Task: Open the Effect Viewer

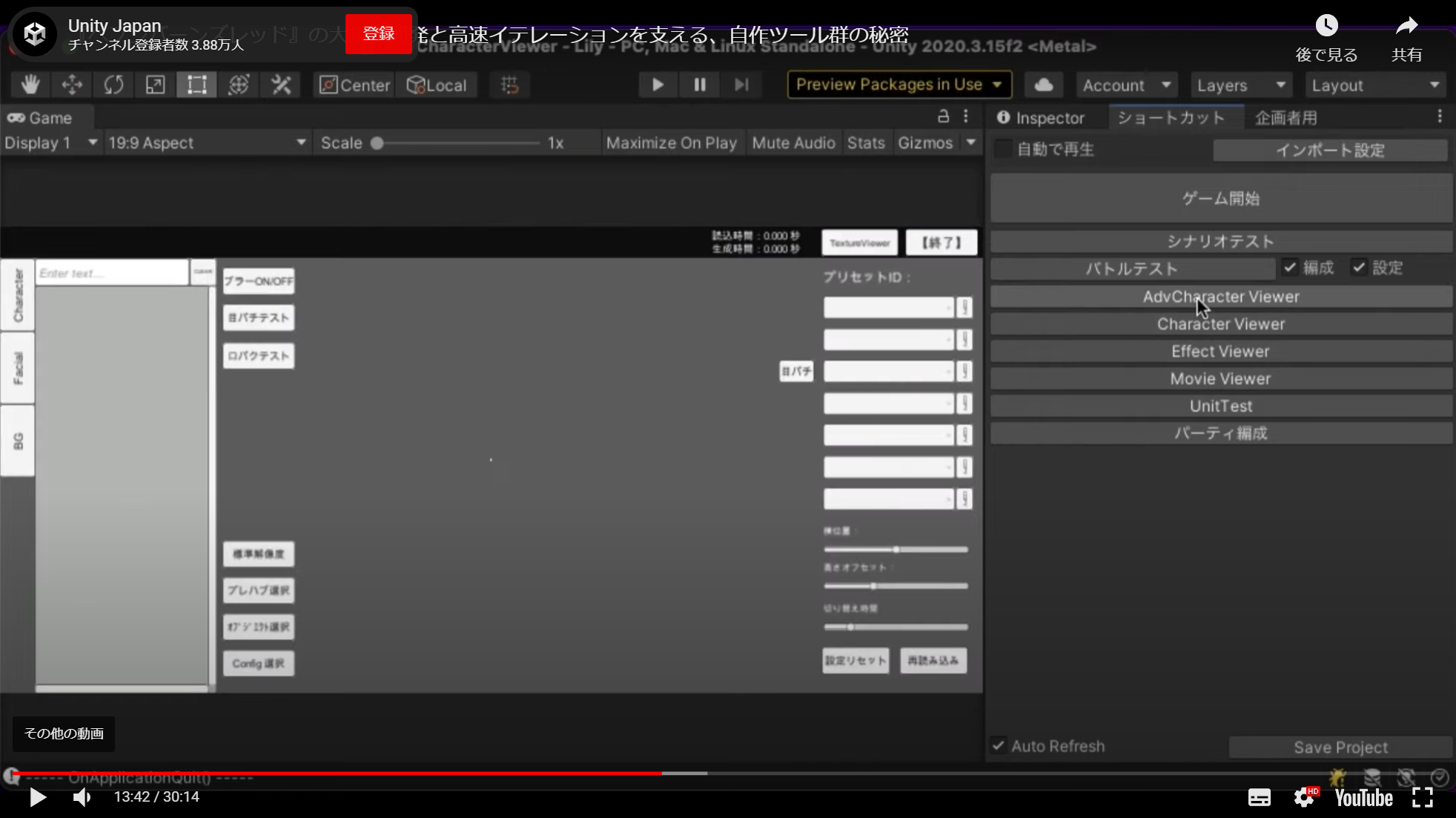Action: [x=1221, y=352]
